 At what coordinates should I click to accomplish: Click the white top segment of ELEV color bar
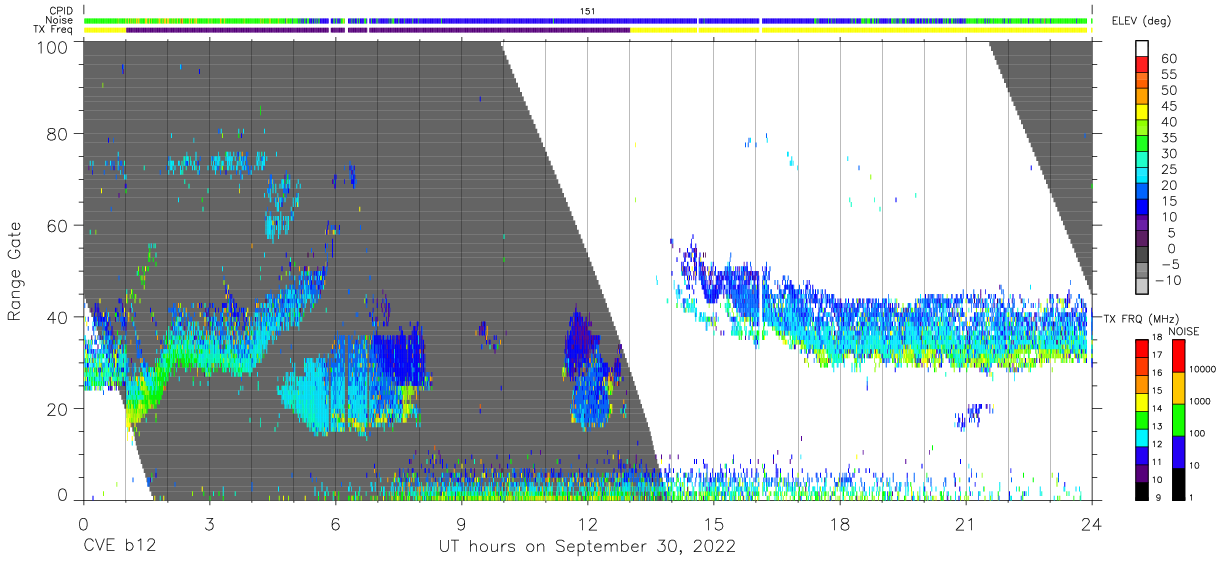[1143, 50]
